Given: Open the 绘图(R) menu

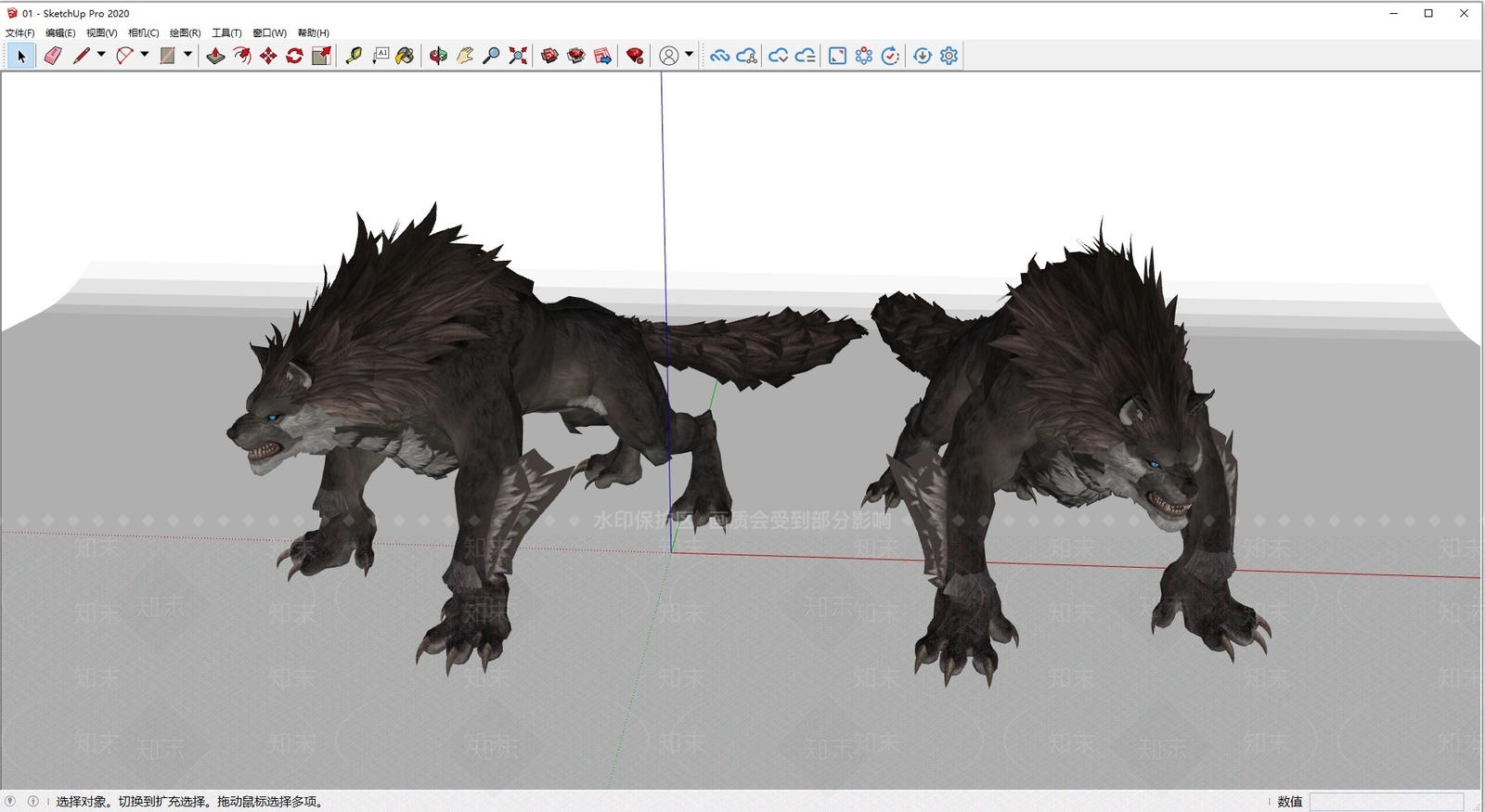Looking at the screenshot, I should [x=186, y=32].
